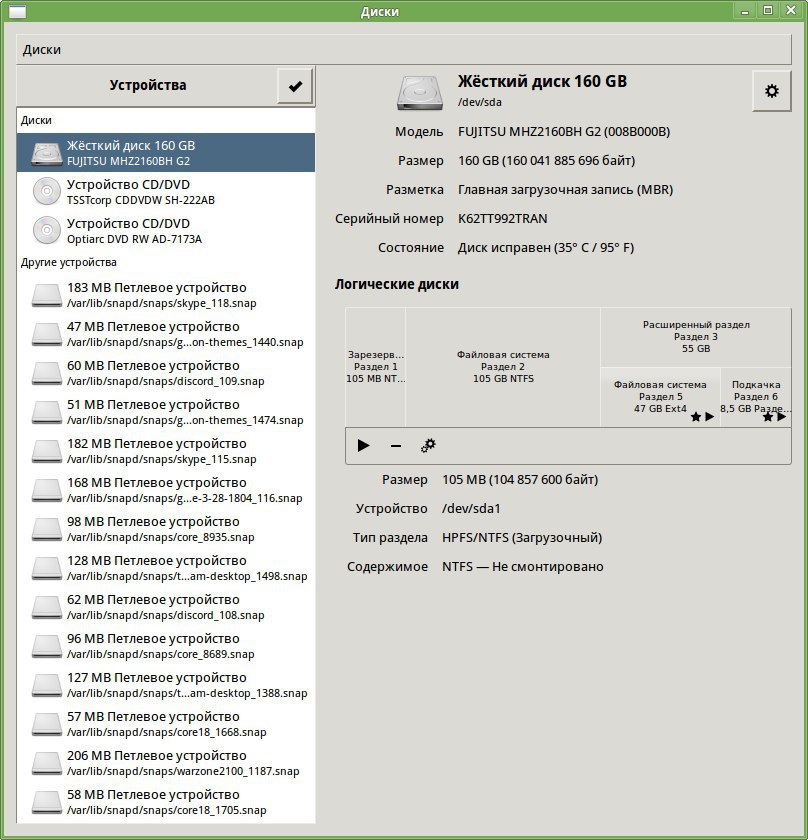The height and width of the screenshot is (840, 808).
Task: Select the 127 MB am-desktop_1388.snap loop device
Action: point(166,685)
